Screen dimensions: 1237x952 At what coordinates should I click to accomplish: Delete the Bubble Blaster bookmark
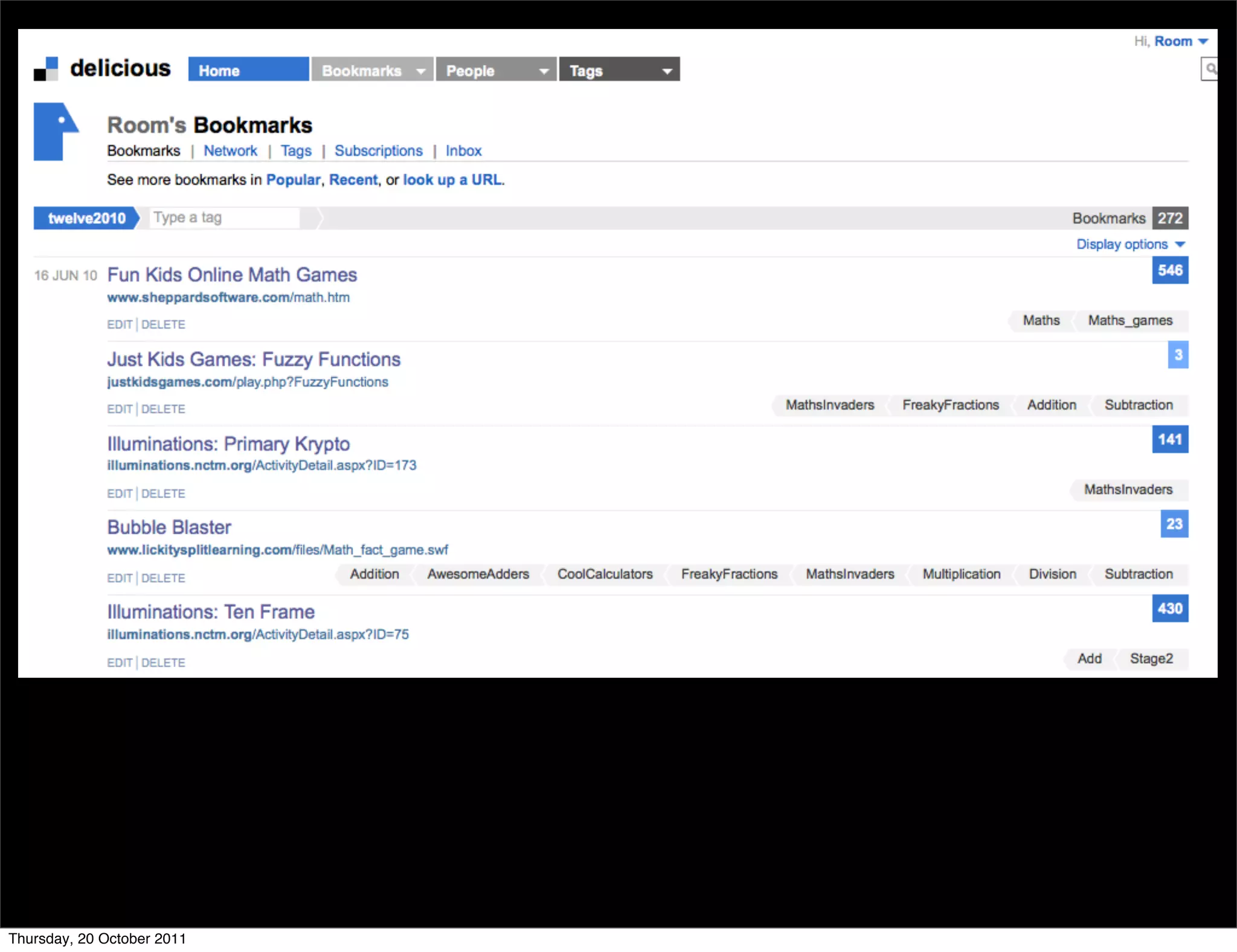coord(163,578)
